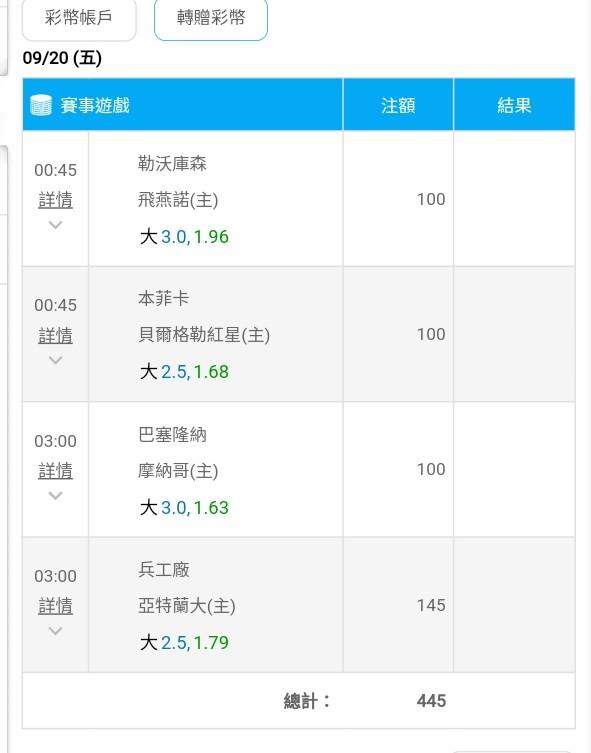Select the 大 3.0, 1.96 bet line
The height and width of the screenshot is (753, 591).
click(184, 237)
